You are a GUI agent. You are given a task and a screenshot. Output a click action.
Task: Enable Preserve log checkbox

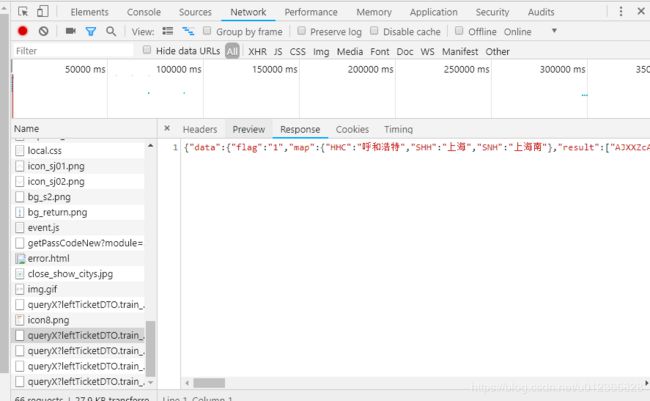click(x=301, y=31)
